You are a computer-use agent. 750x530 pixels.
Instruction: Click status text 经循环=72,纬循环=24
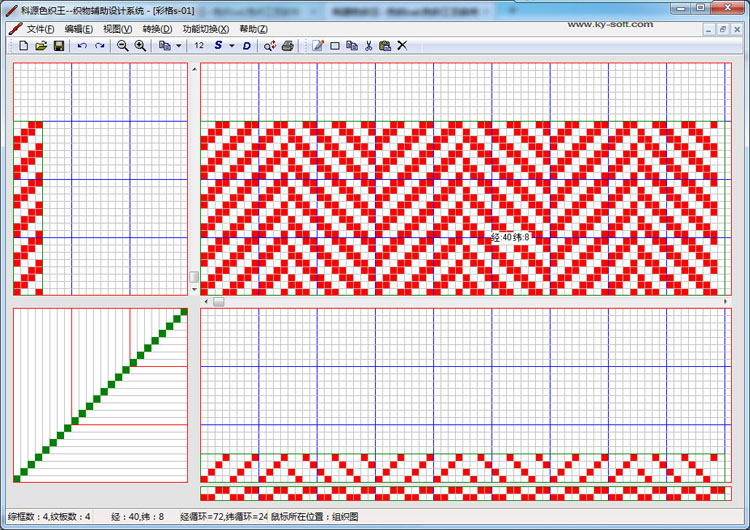click(224, 517)
